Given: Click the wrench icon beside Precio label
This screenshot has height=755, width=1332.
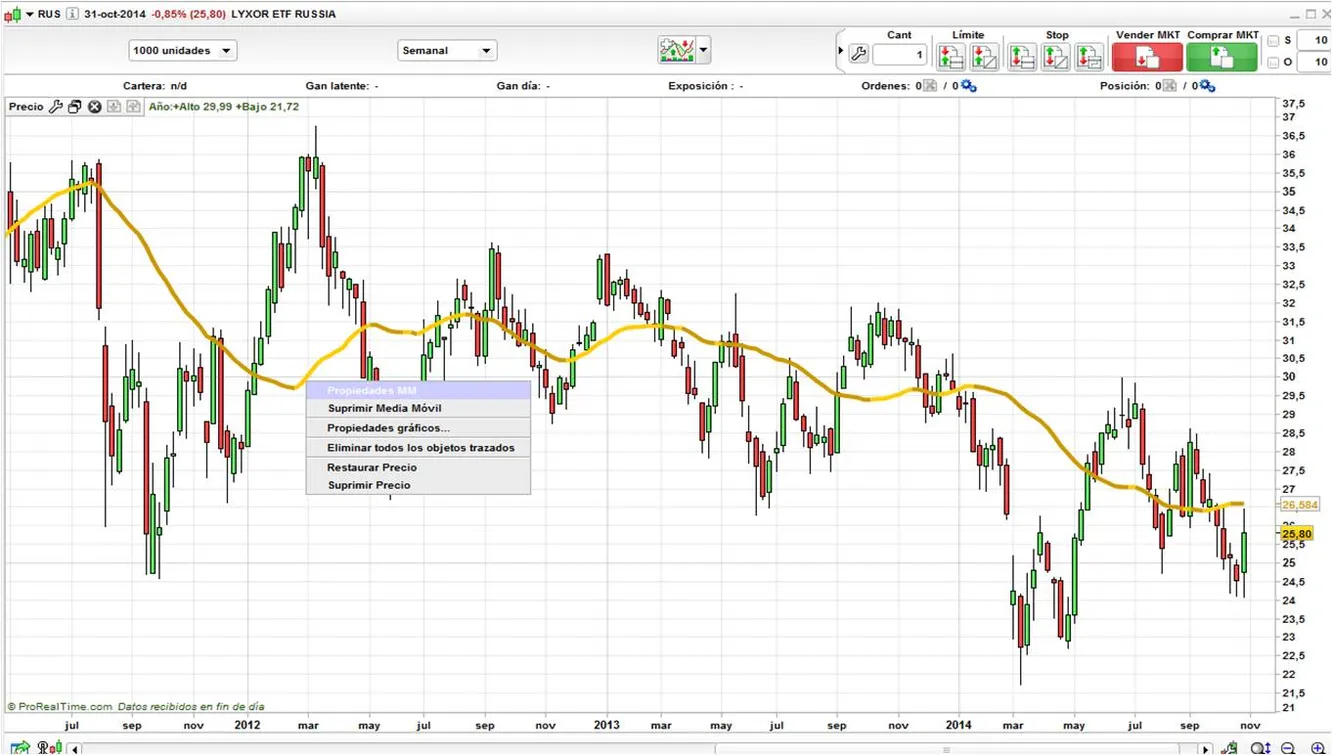Looking at the screenshot, I should pyautogui.click(x=56, y=107).
